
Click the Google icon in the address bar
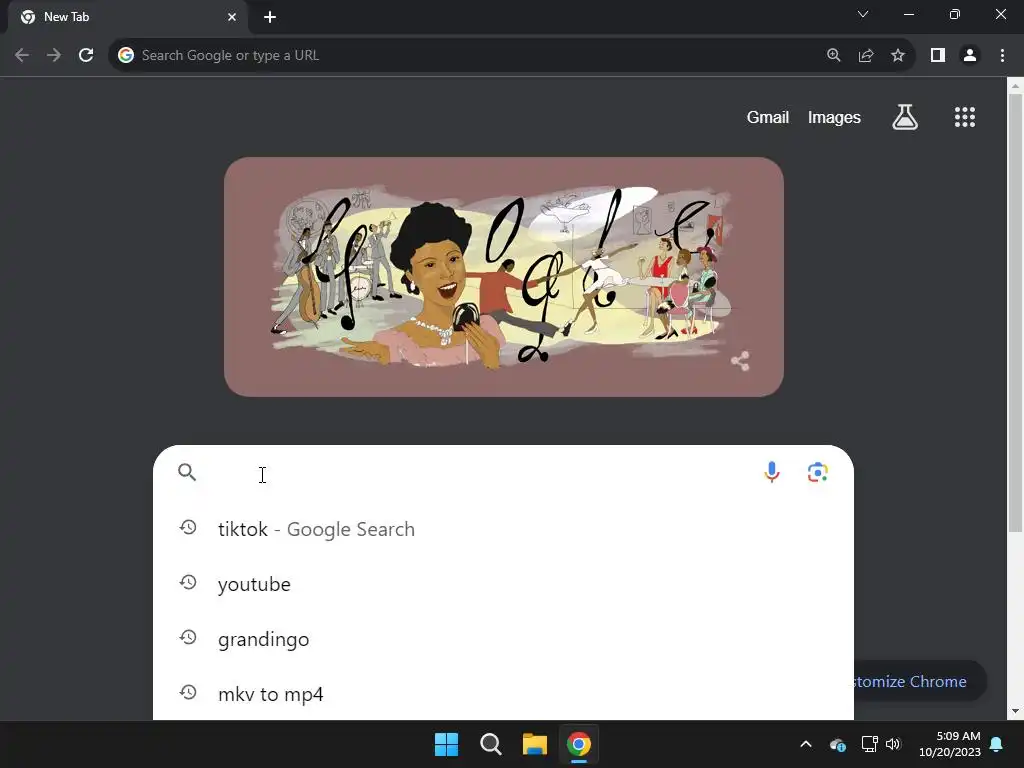coord(126,56)
